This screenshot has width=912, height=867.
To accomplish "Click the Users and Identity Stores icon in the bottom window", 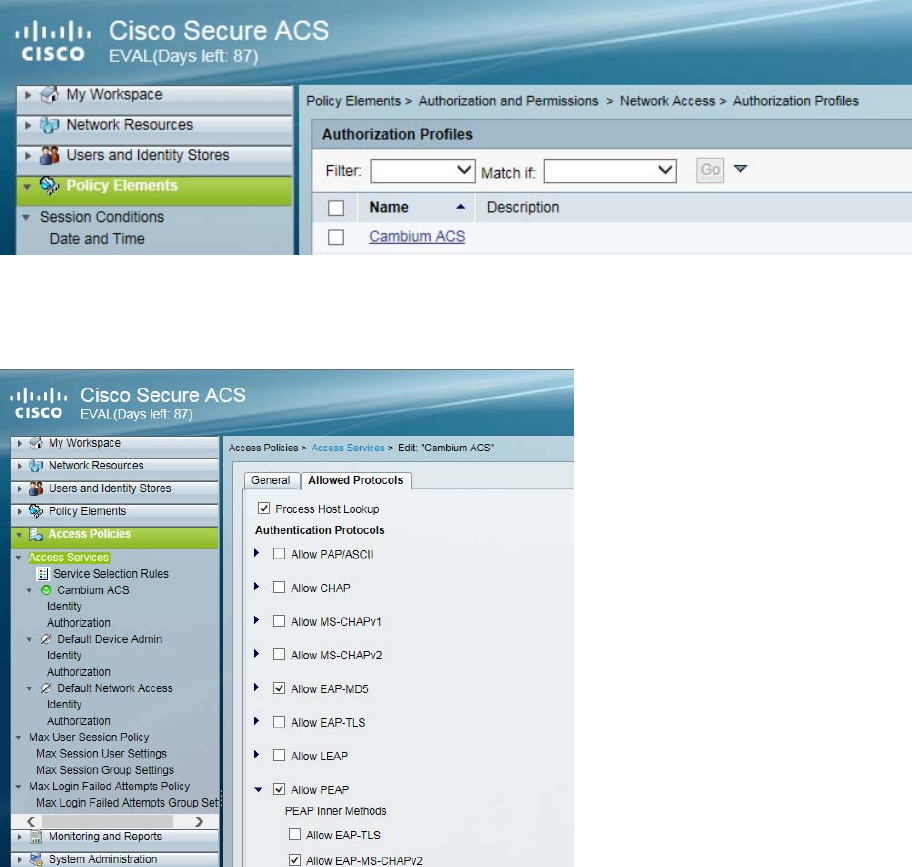I will [36, 488].
